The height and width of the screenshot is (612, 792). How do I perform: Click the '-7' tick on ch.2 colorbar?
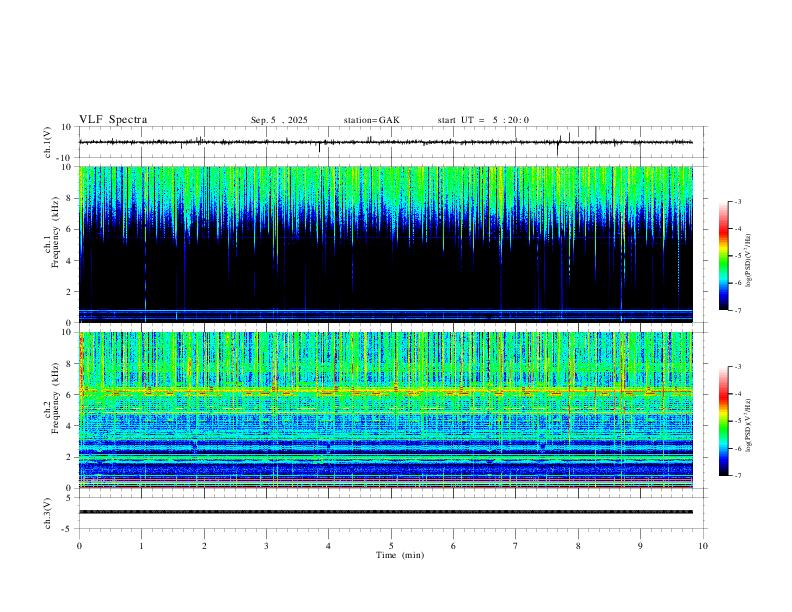(737, 476)
